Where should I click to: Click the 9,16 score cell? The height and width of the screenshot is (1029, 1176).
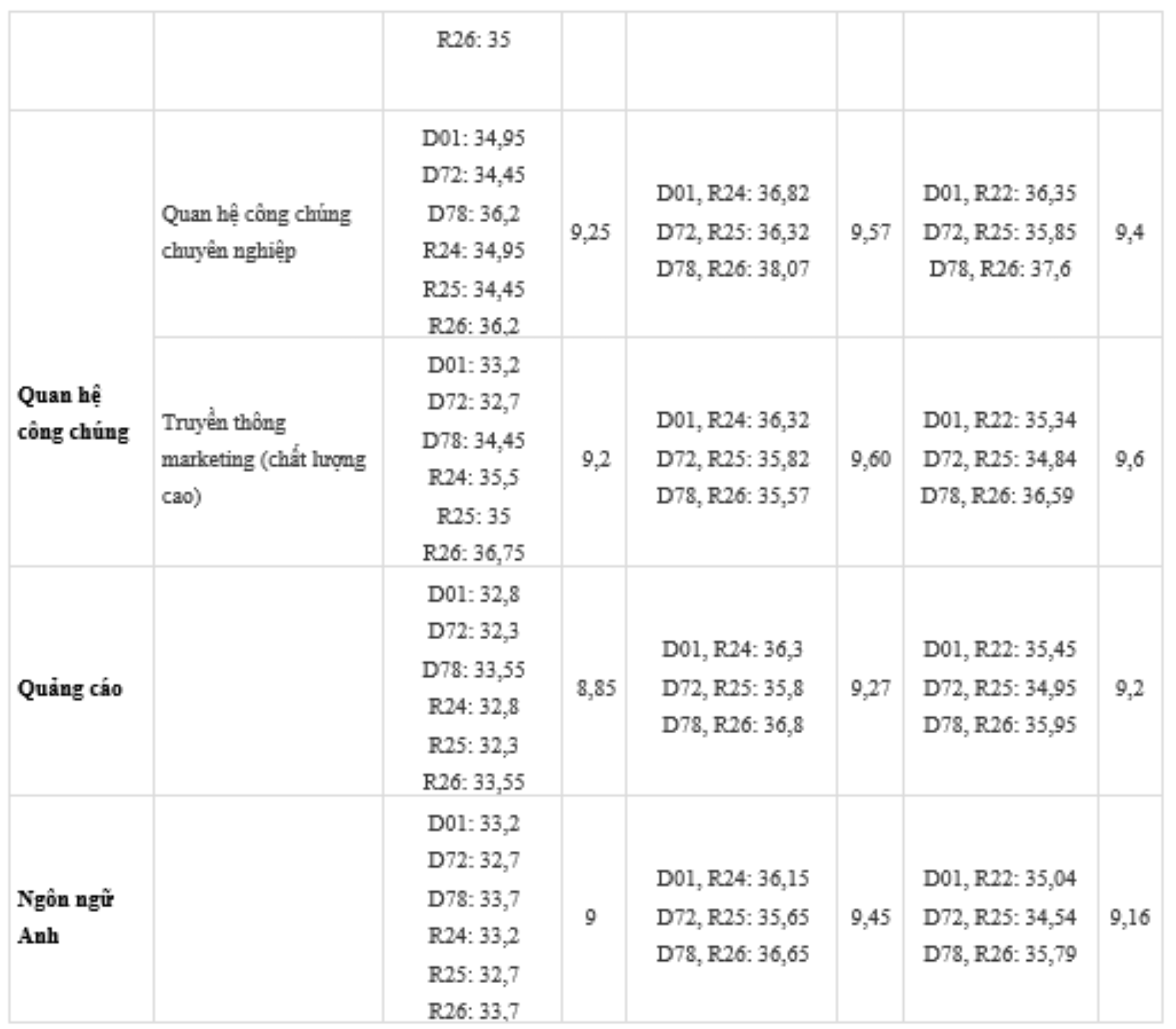click(x=1130, y=917)
